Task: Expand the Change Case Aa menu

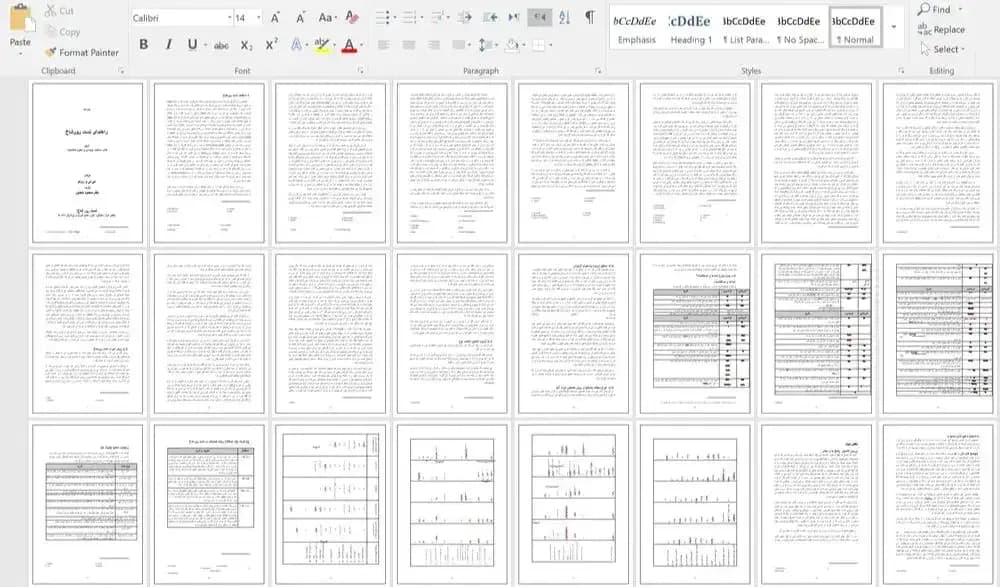Action: point(327,18)
